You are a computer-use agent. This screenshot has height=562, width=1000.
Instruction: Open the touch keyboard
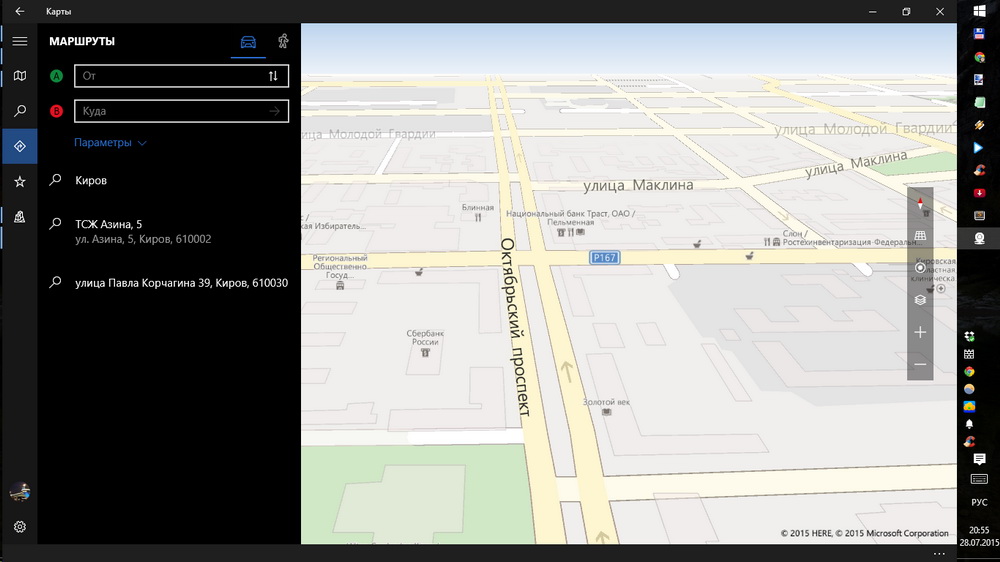(979, 479)
